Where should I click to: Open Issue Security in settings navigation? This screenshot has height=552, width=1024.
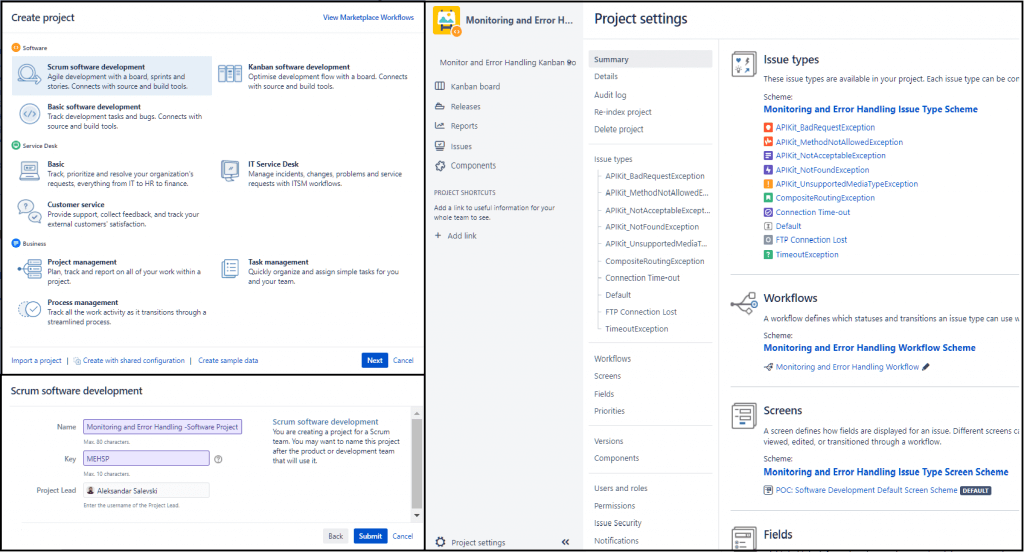coord(618,523)
